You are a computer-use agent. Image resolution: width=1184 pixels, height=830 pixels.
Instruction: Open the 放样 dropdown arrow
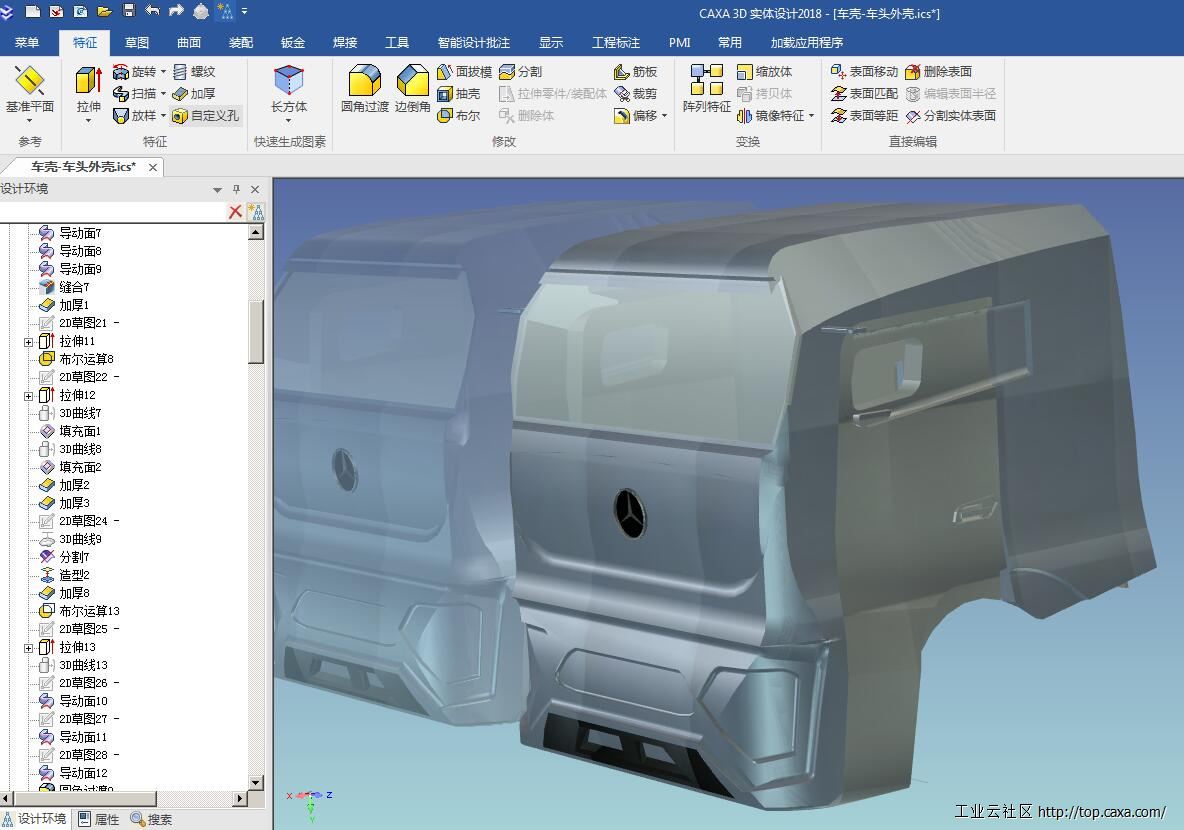(x=163, y=116)
